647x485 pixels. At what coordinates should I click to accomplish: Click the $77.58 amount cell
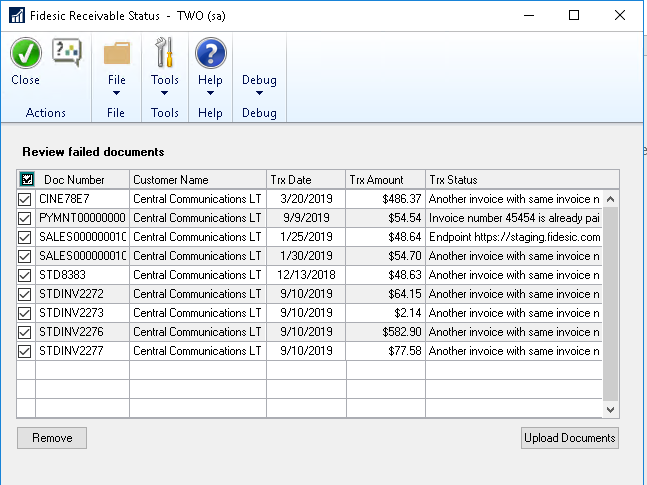[x=385, y=351]
